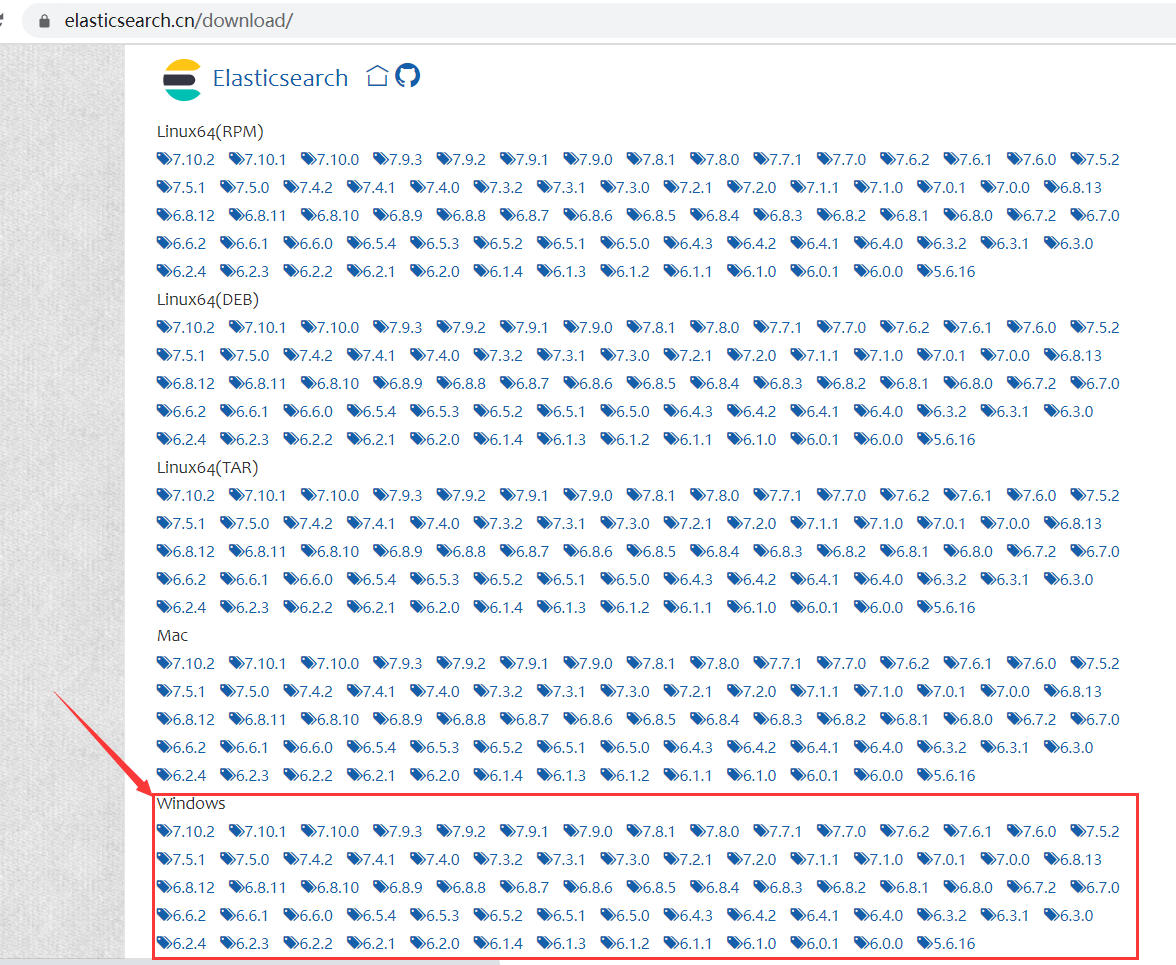Download Windows version 6.8.0
Screen dimensions: 1176x965
968,888
